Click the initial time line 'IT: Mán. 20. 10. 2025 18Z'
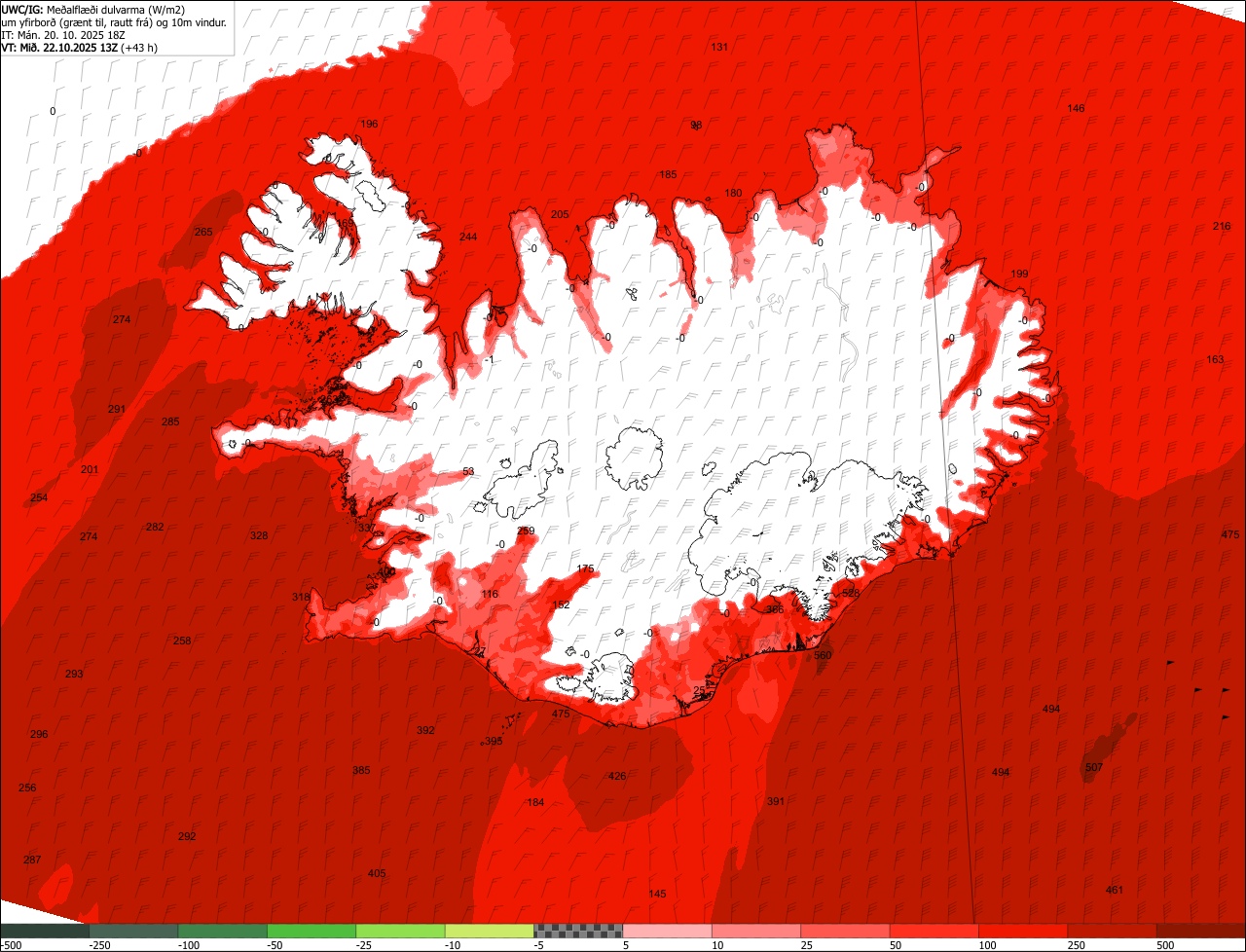 tap(63, 35)
